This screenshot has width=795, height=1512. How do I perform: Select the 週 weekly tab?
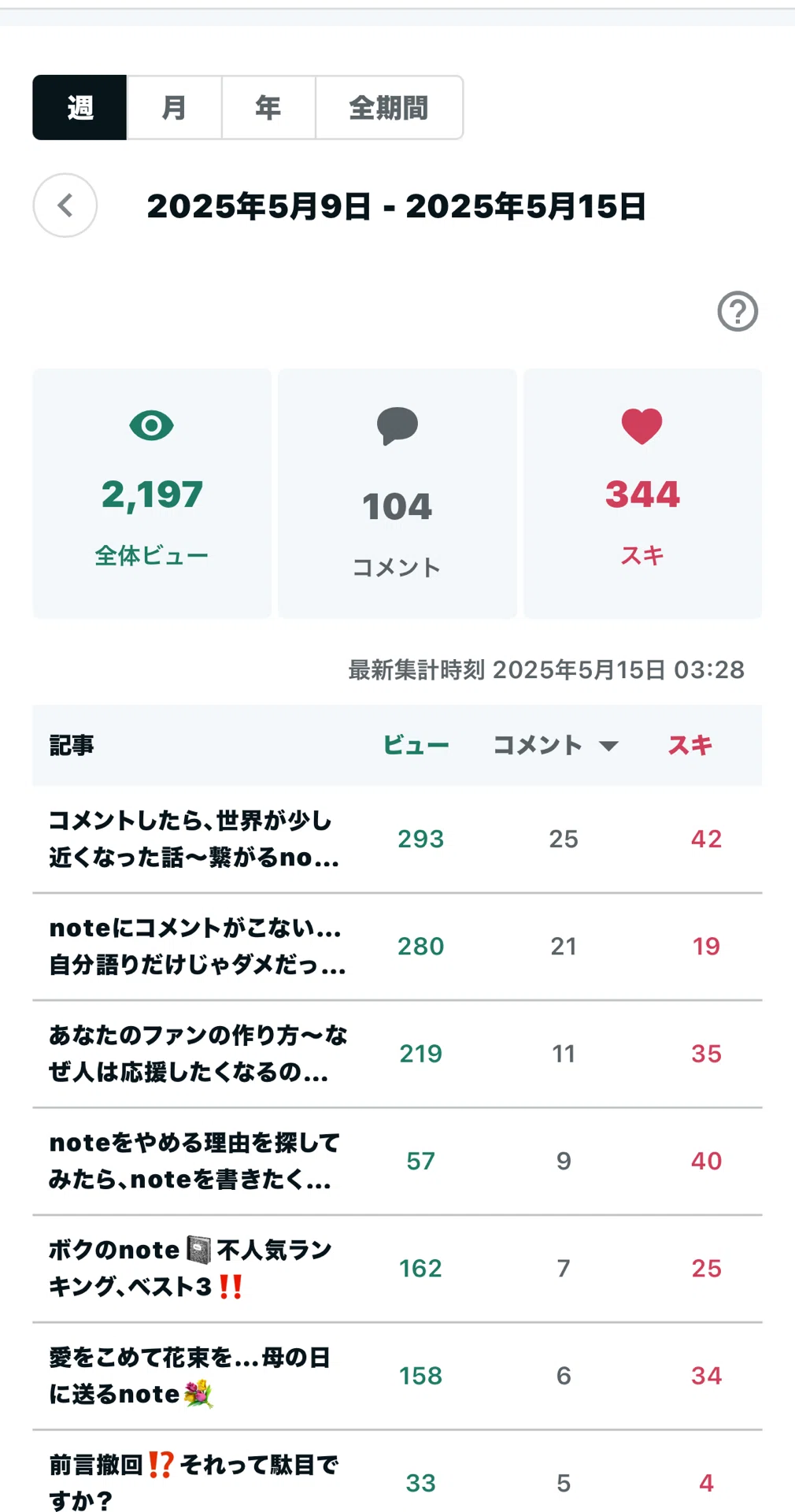point(79,107)
